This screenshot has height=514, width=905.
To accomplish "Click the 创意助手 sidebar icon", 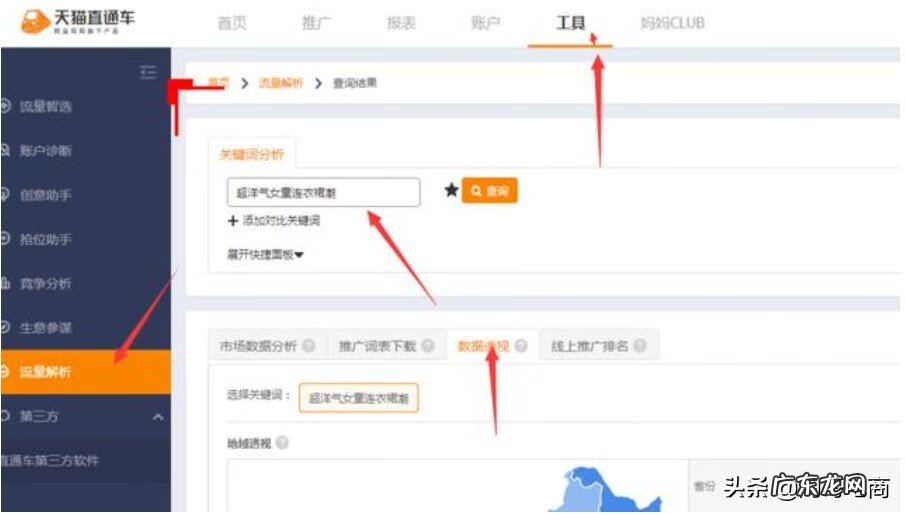I will coord(5,195).
